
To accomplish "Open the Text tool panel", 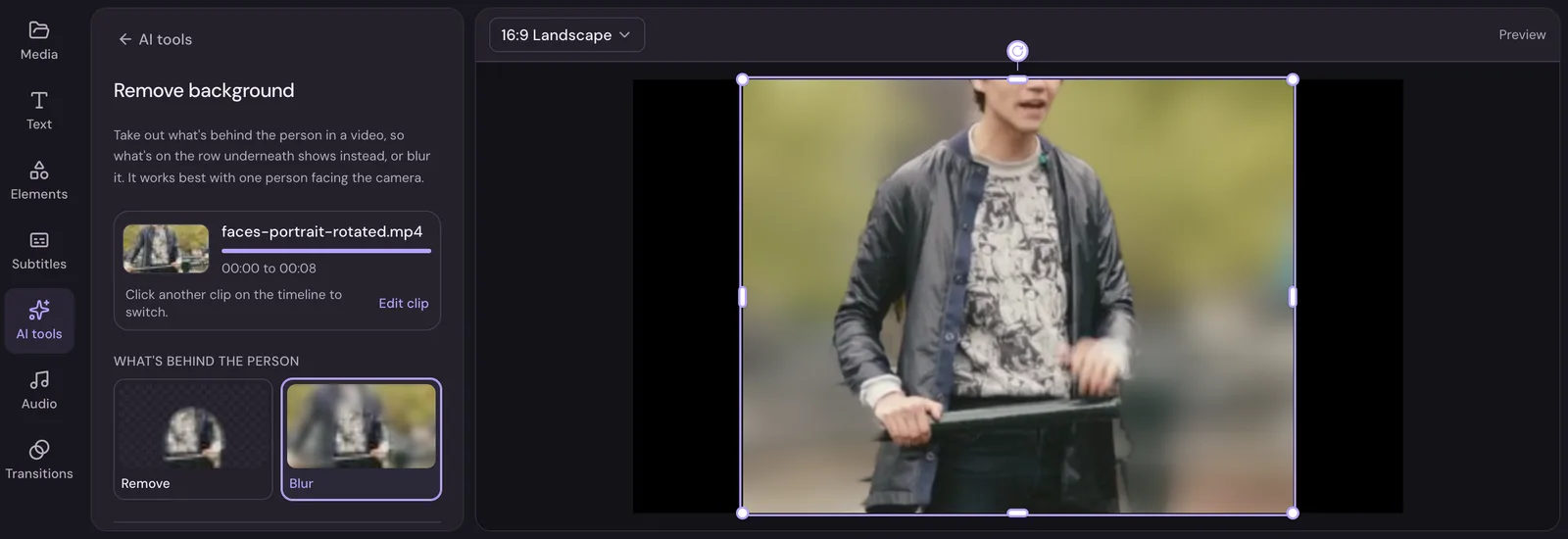I will (39, 111).
